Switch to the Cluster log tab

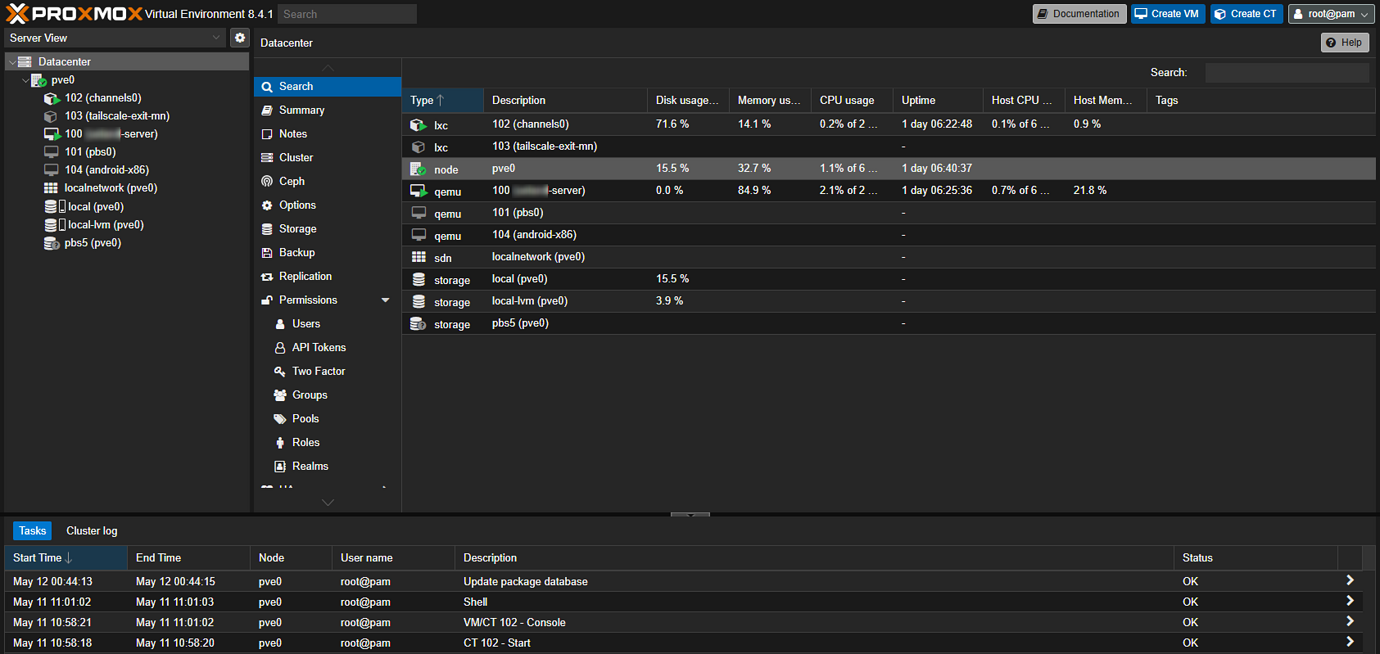[x=91, y=530]
